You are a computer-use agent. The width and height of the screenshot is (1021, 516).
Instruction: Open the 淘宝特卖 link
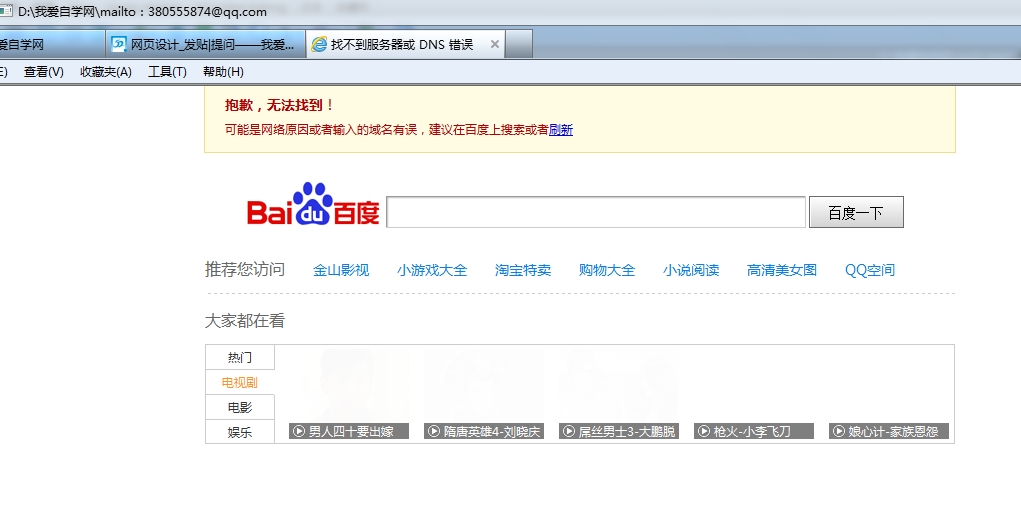[523, 270]
